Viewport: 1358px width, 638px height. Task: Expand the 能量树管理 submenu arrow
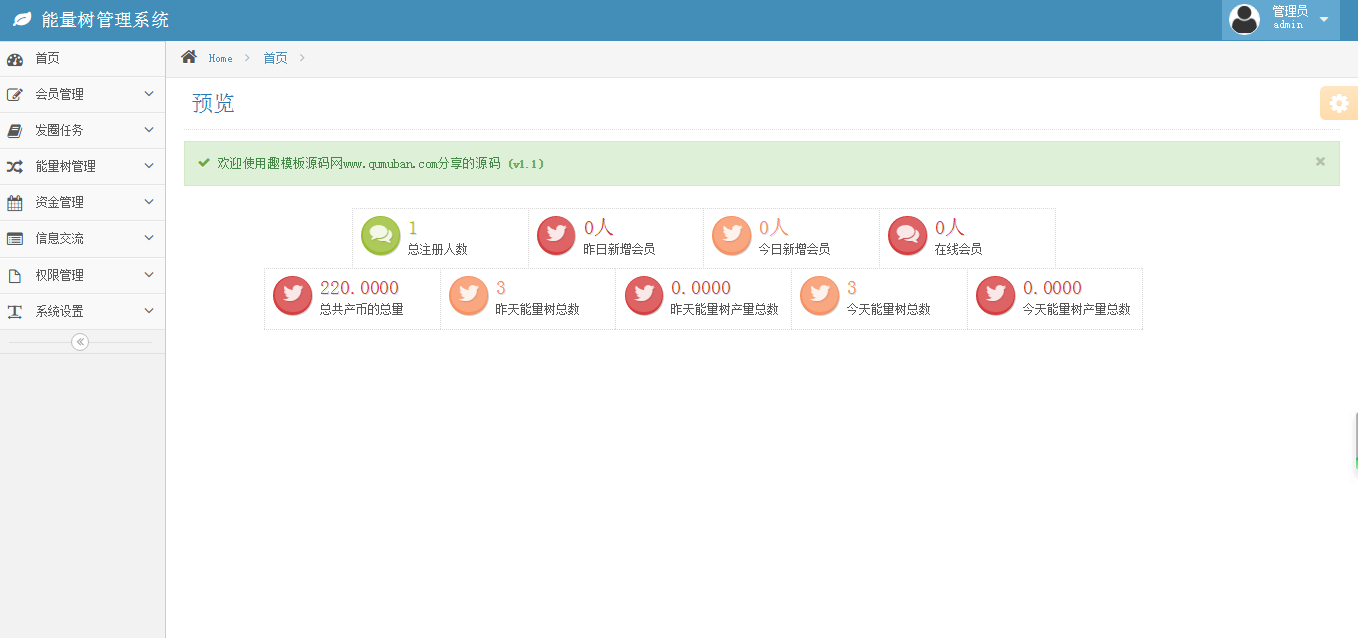click(149, 166)
